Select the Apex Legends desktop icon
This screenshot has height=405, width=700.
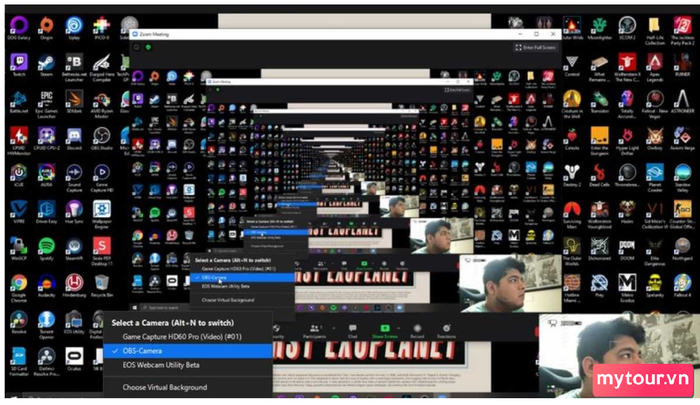click(x=655, y=67)
